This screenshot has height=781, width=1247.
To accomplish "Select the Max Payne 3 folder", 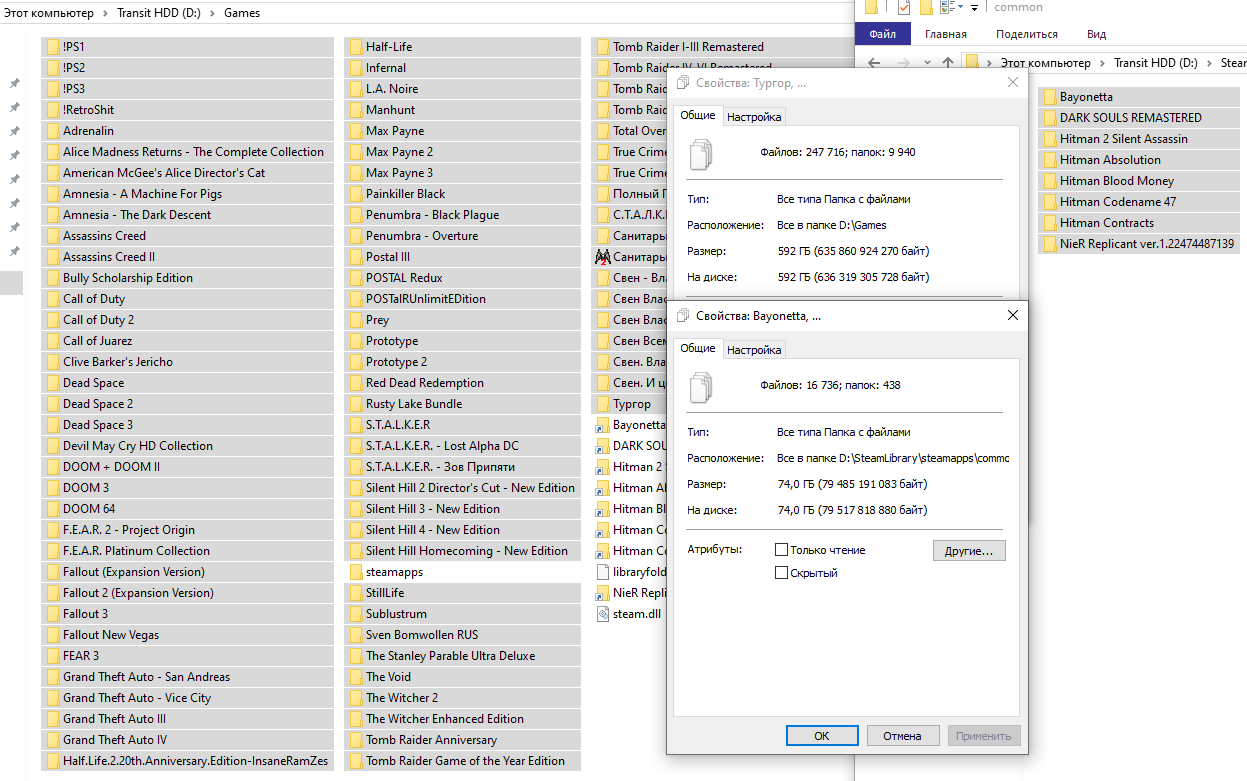I will point(462,173).
